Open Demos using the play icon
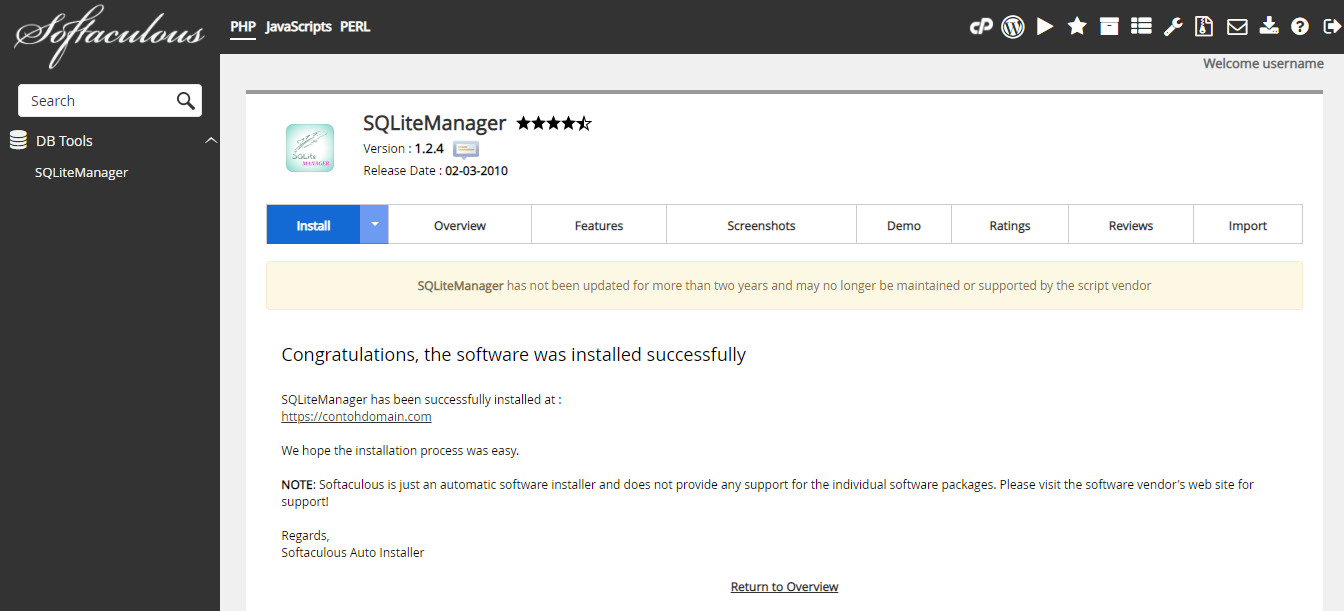Image resolution: width=1344 pixels, height=611 pixels. 1045,26
